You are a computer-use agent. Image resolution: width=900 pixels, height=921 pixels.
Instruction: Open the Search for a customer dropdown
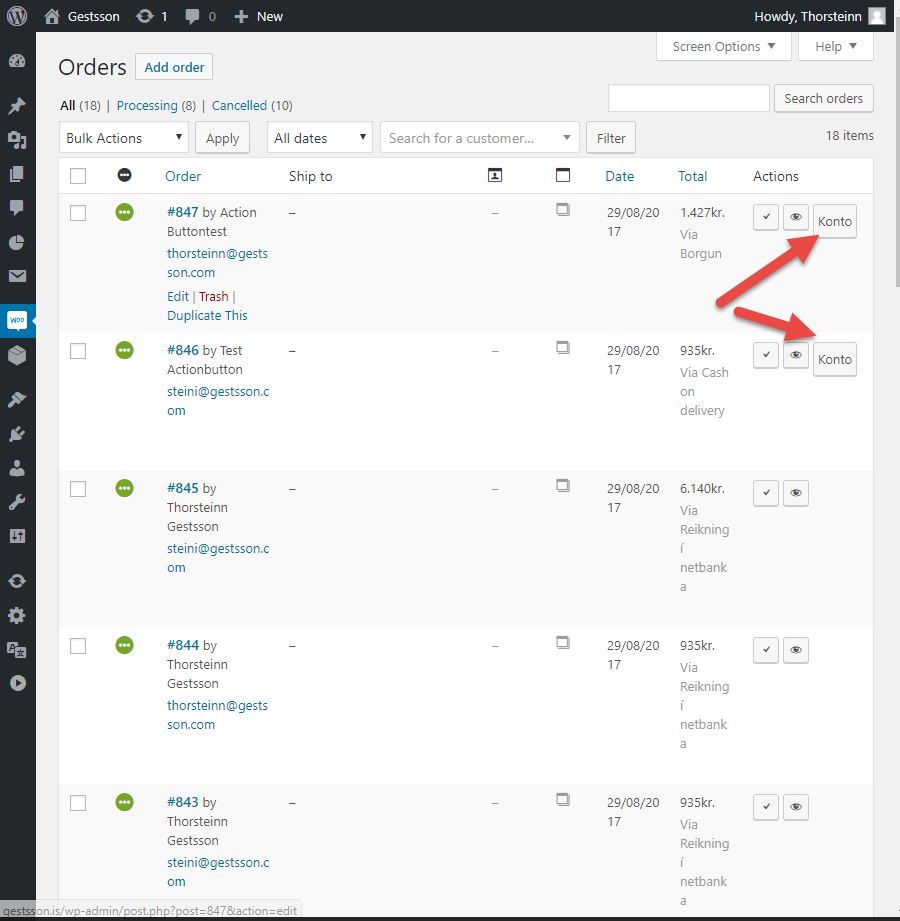coord(479,138)
